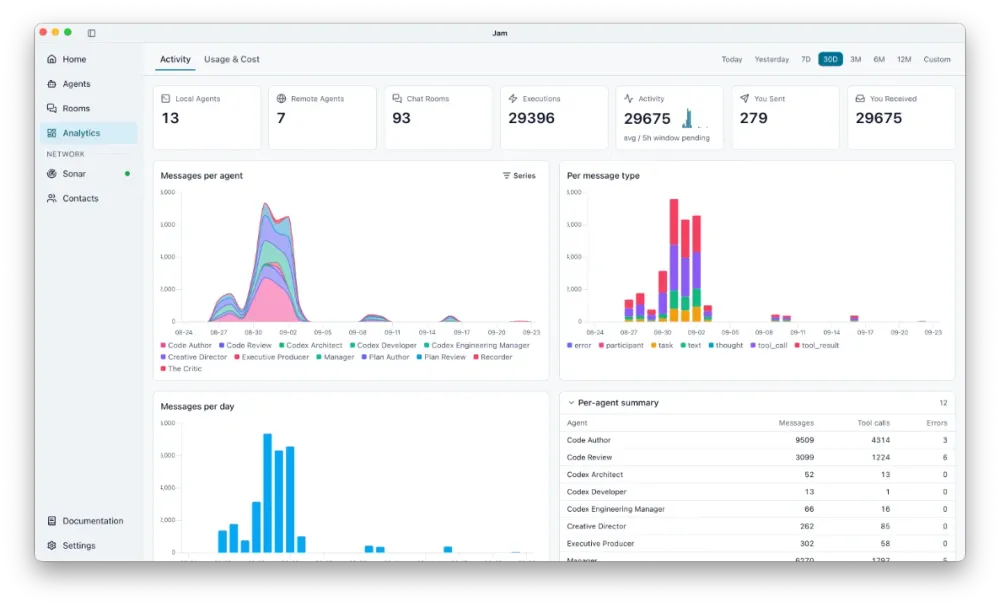The width and height of the screenshot is (1000, 607).
Task: Click the You Received inbox icon
Action: coord(860,99)
